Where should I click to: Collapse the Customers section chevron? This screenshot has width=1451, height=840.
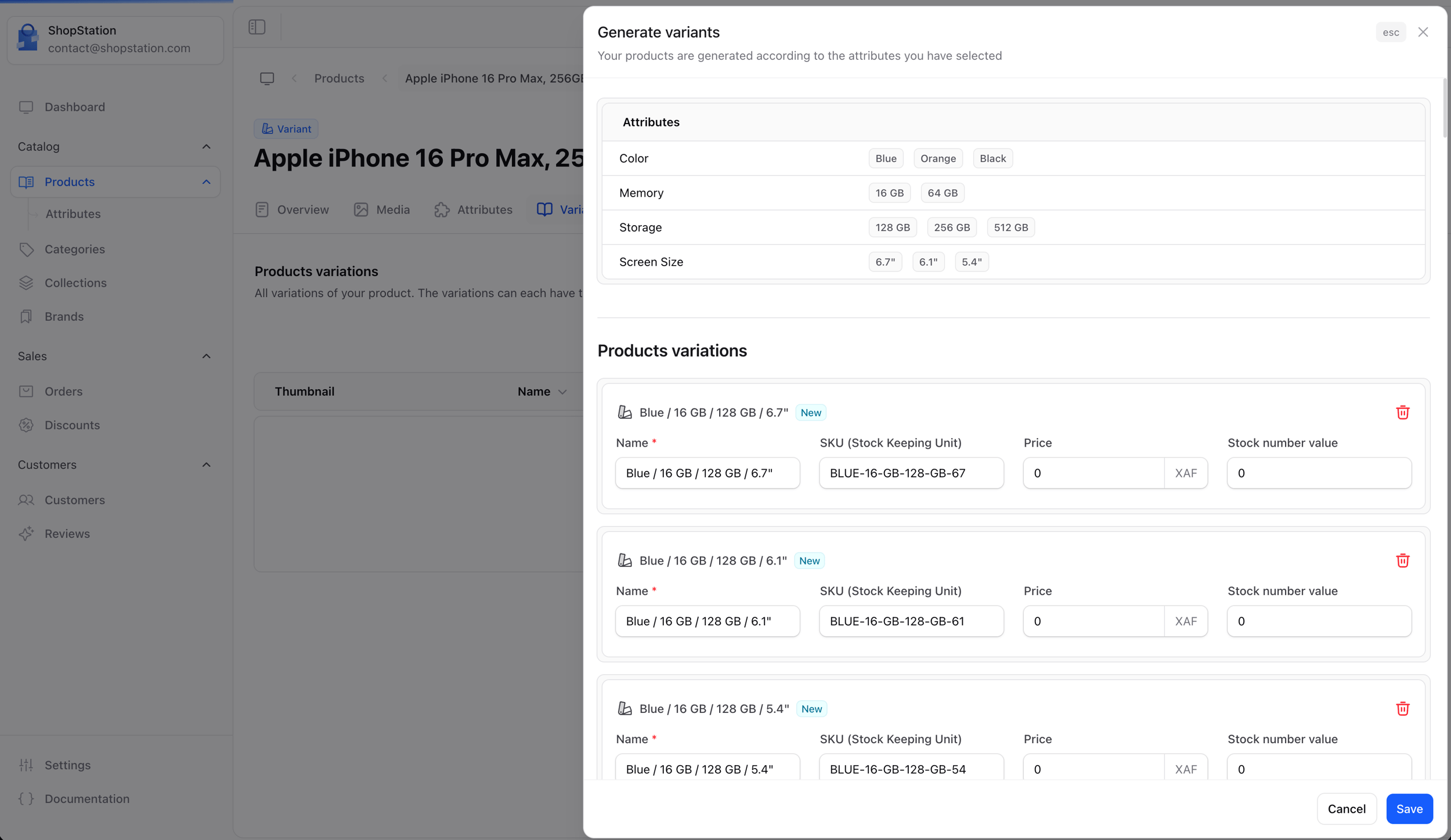(x=206, y=464)
